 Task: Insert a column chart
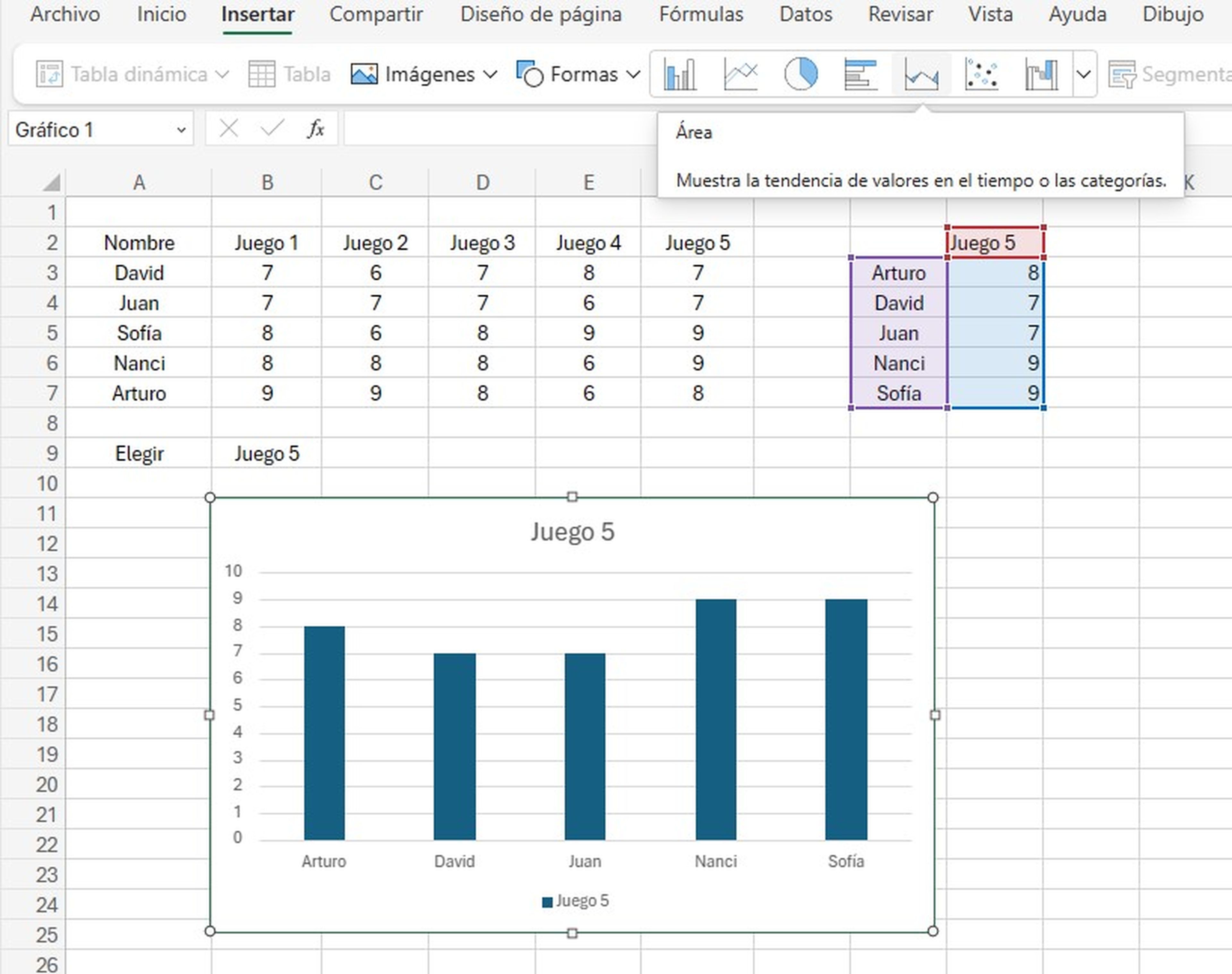tap(680, 74)
